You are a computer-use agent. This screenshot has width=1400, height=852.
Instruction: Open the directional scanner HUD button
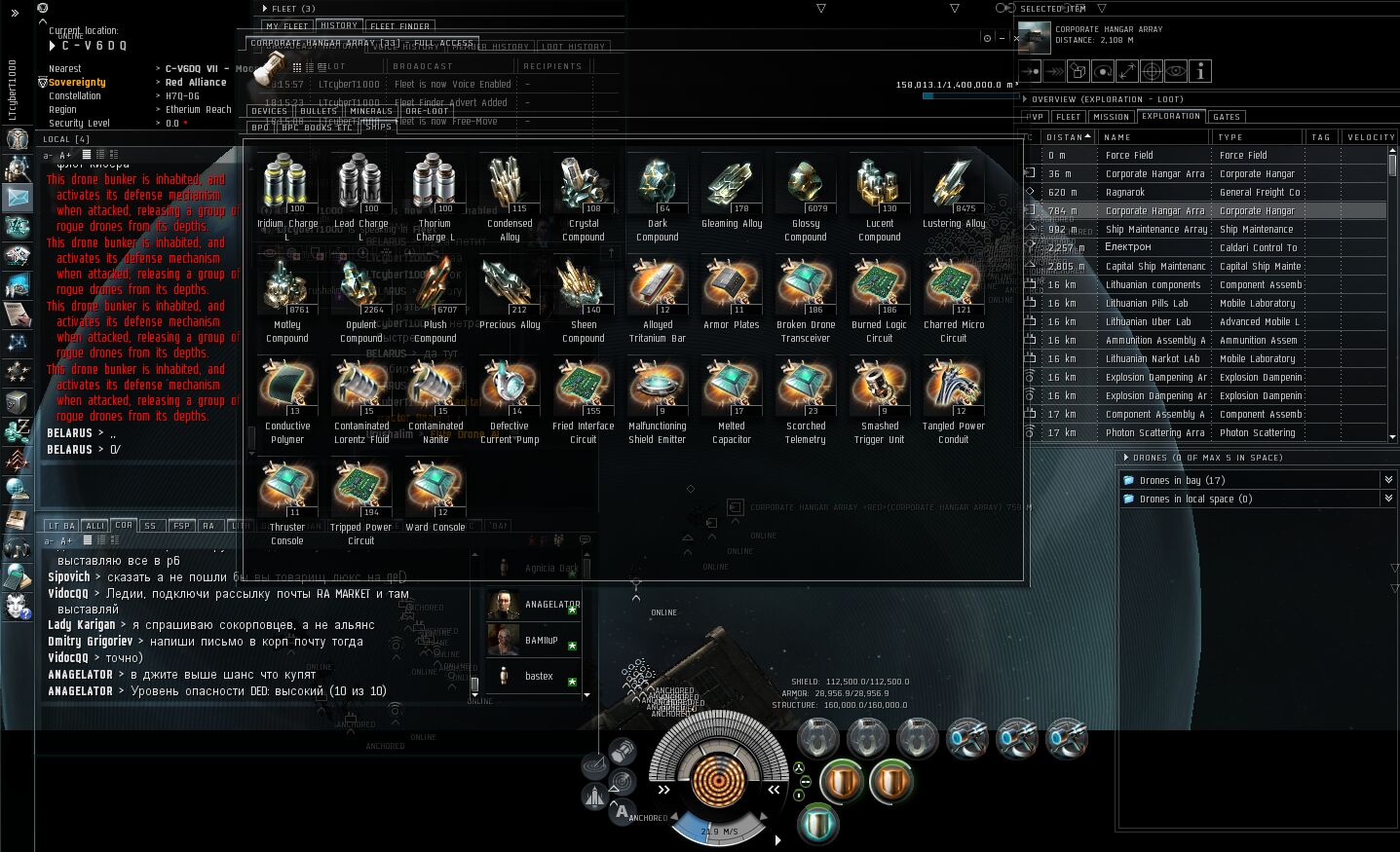click(624, 781)
